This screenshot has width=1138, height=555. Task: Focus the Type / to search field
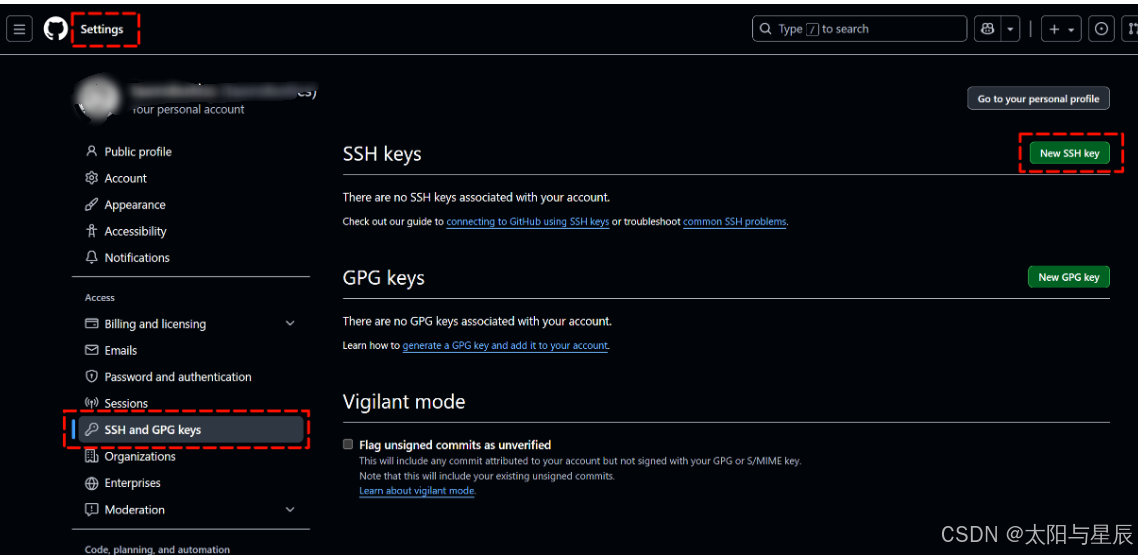click(x=859, y=29)
